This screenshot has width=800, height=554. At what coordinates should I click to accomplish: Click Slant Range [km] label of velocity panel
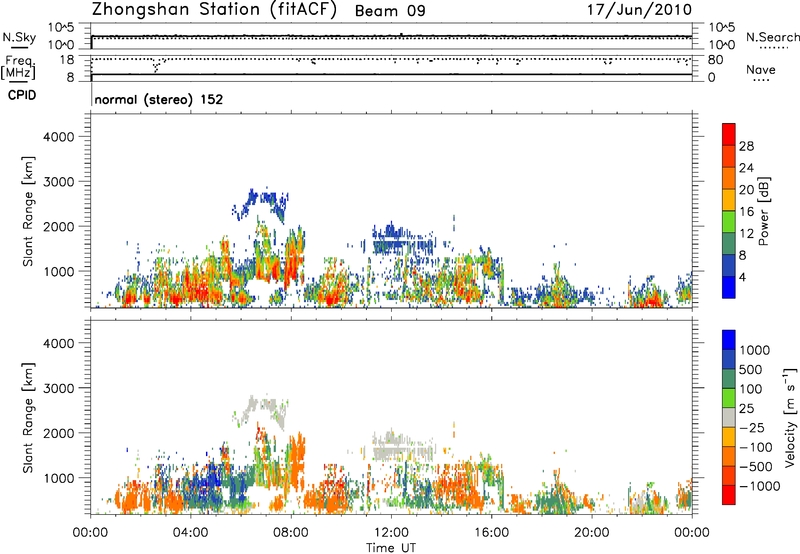pos(28,418)
